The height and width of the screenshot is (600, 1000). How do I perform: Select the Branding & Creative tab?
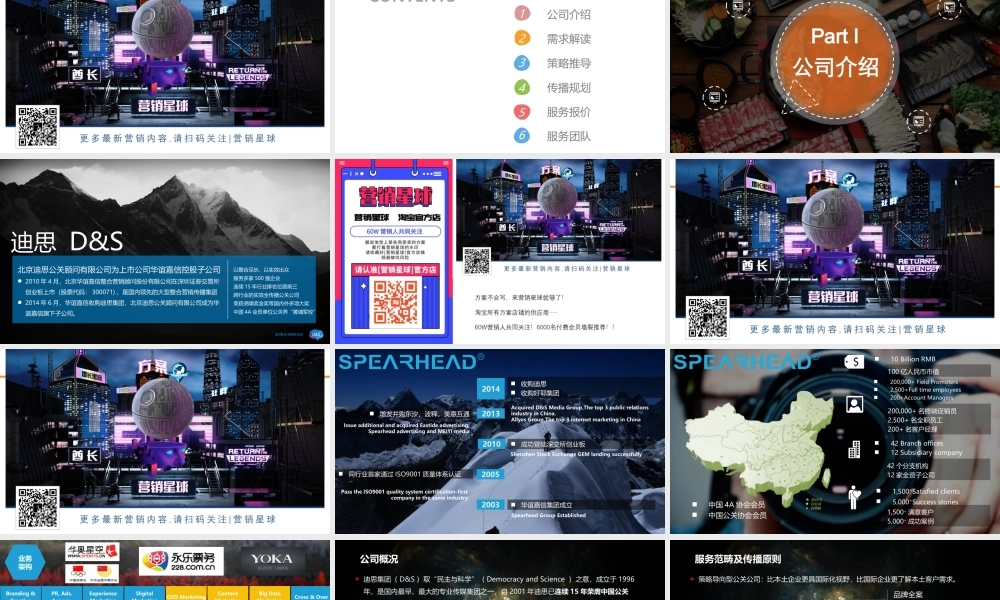(x=20, y=594)
